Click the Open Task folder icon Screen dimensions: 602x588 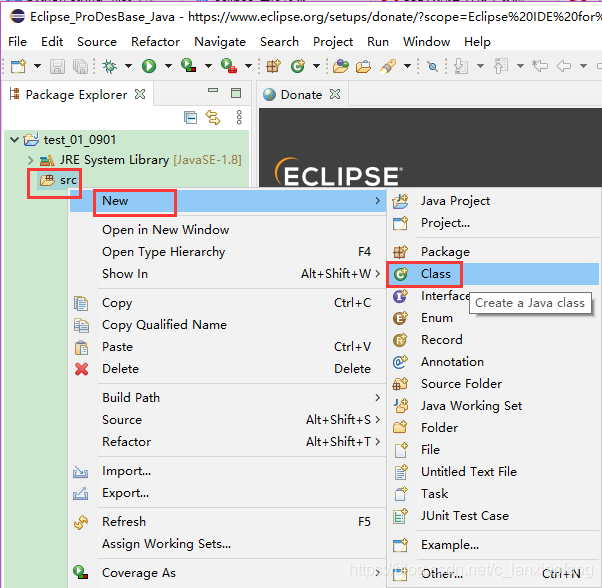point(363,66)
